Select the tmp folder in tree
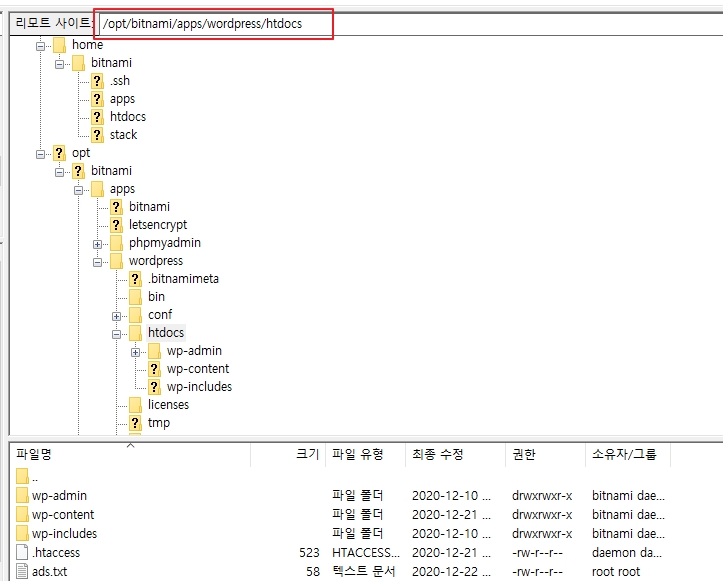Screen dimensions: 723x581 pyautogui.click(x=158, y=423)
